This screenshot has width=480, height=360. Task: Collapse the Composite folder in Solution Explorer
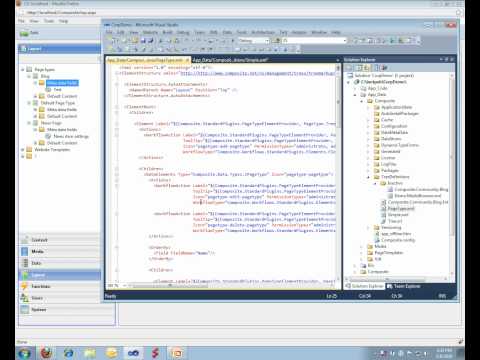point(362,101)
